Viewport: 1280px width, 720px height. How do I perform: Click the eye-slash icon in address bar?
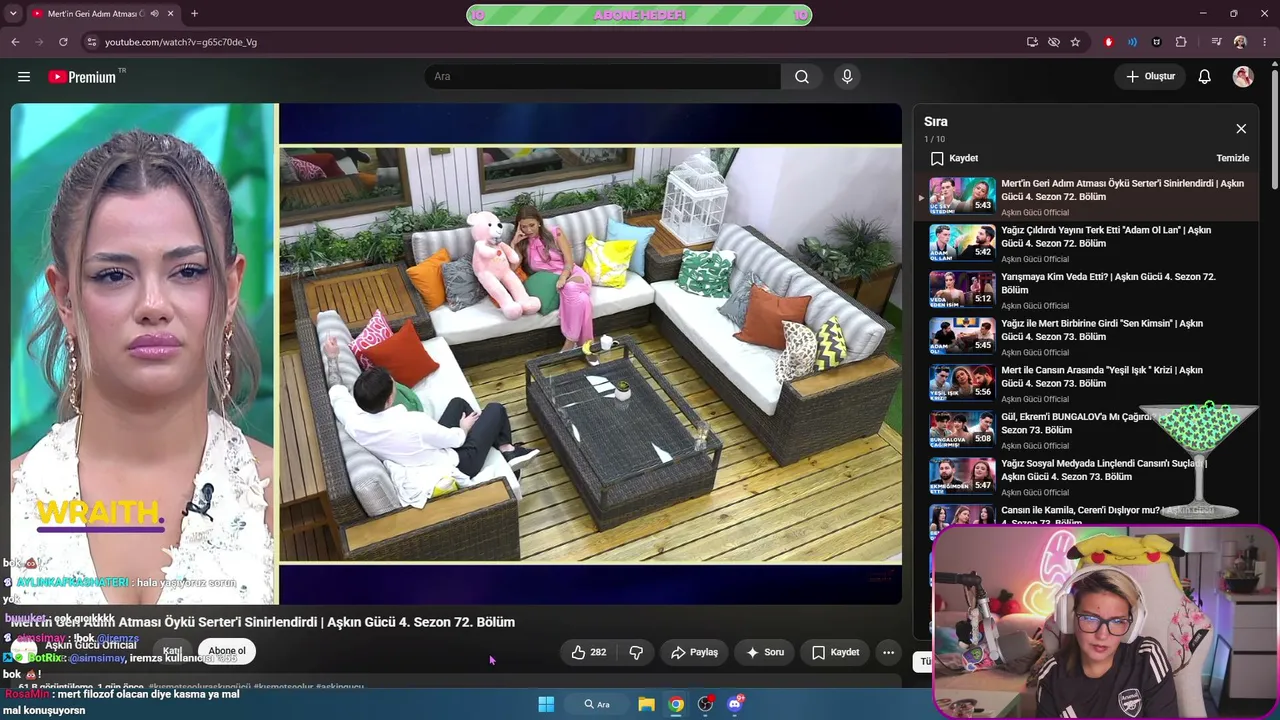pos(1054,42)
